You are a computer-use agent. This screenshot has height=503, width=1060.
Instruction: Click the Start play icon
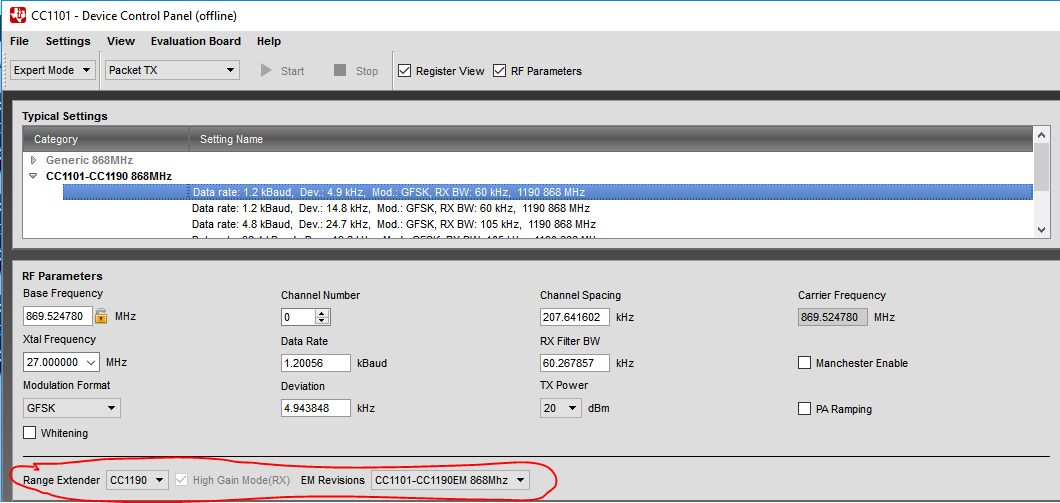266,70
